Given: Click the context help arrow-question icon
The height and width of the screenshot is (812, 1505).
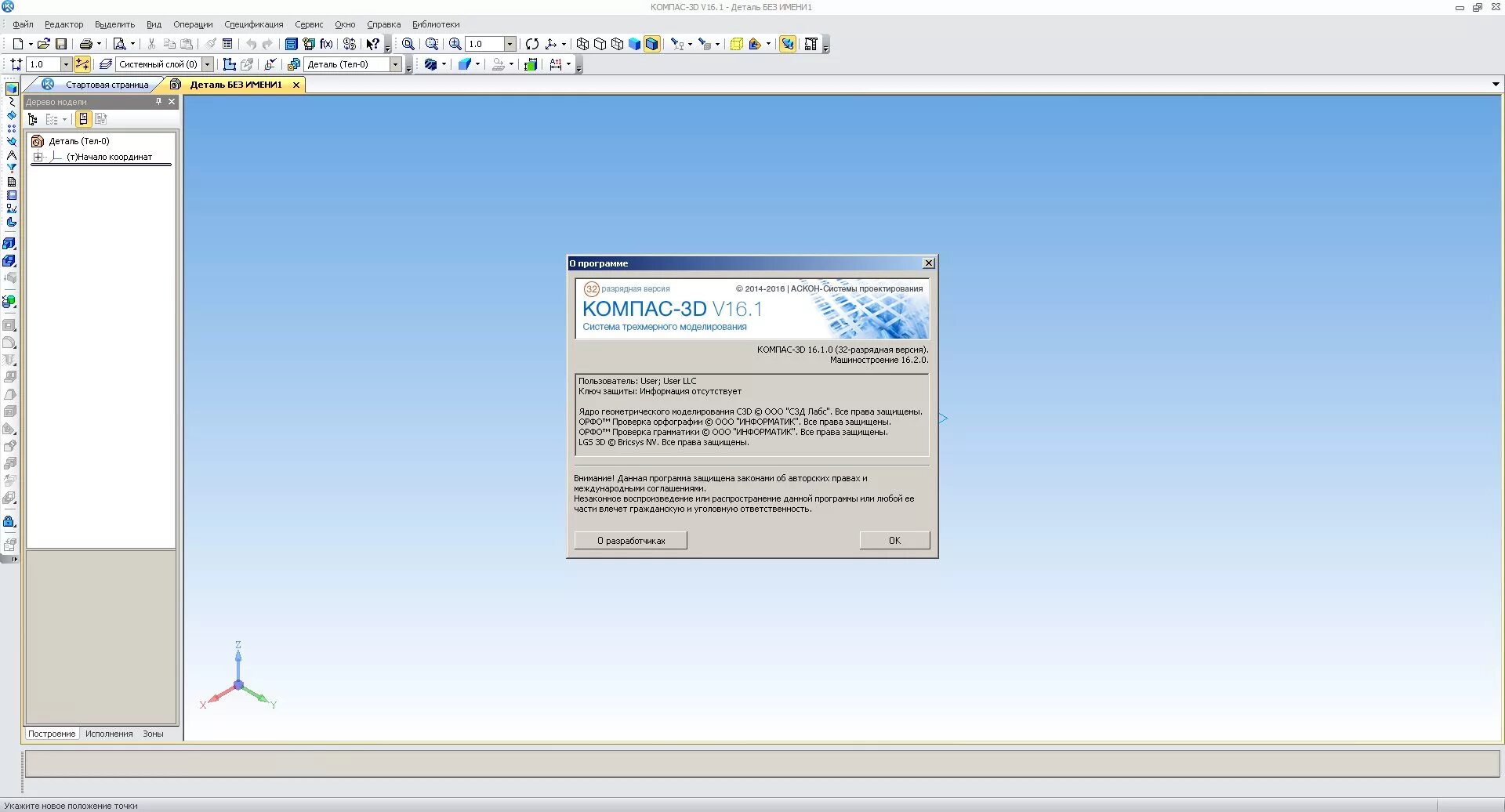Looking at the screenshot, I should 373,44.
